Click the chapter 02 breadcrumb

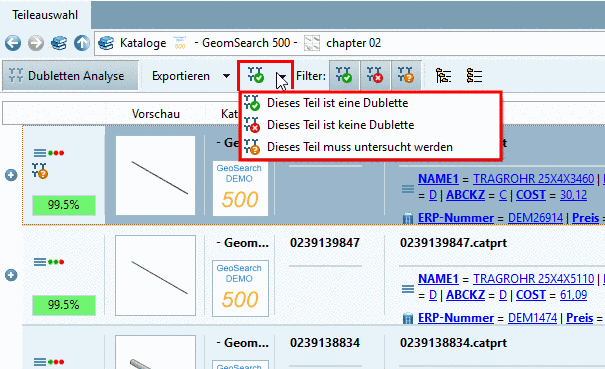(353, 43)
